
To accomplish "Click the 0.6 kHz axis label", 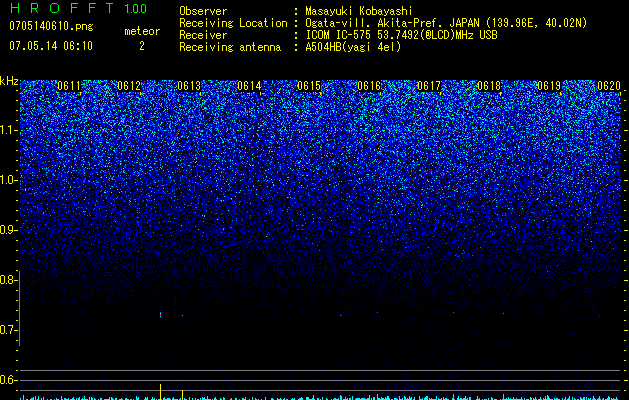I will click(8, 380).
